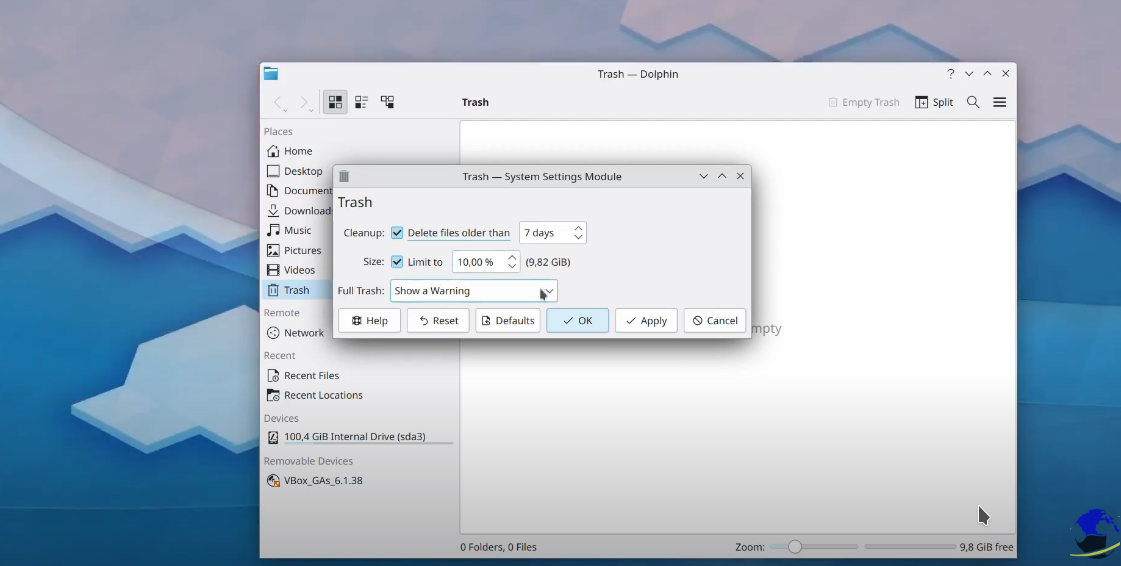1121x566 pixels.
Task: Click the Split view toolbar button
Action: [934, 102]
